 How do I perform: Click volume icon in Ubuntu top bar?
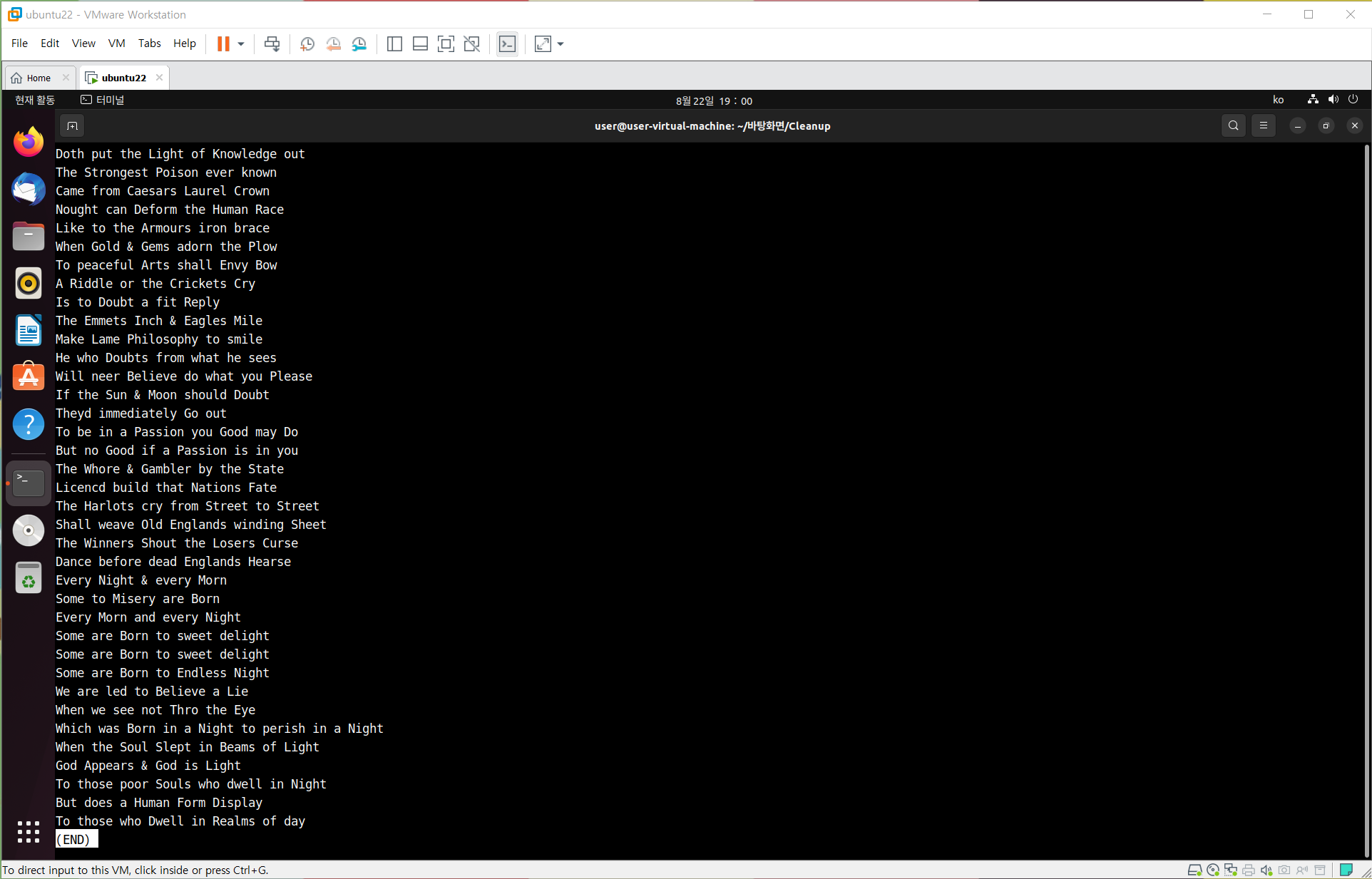coord(1333,100)
